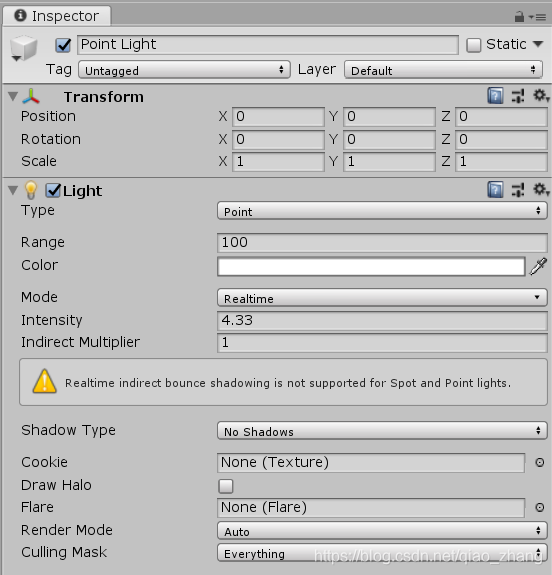
Task: Click the Position property label
Action: (48, 116)
